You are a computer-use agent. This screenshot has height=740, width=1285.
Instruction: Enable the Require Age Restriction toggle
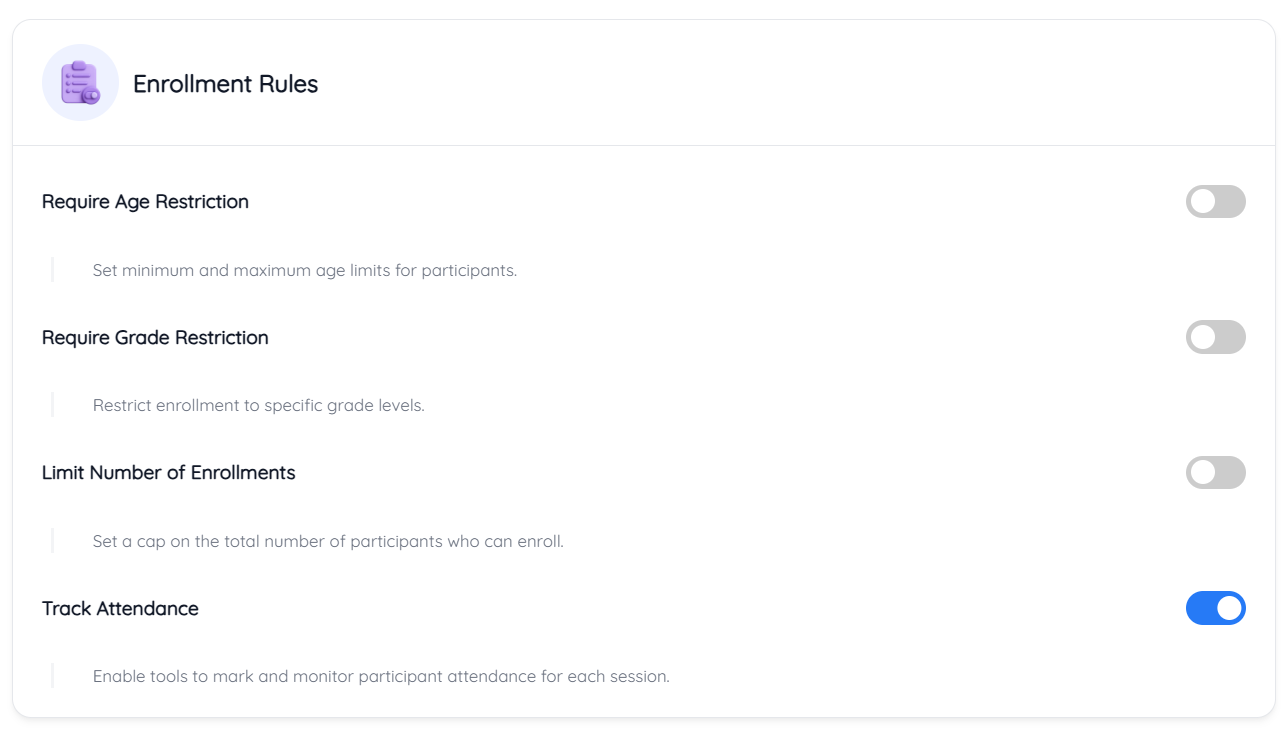coord(1215,201)
